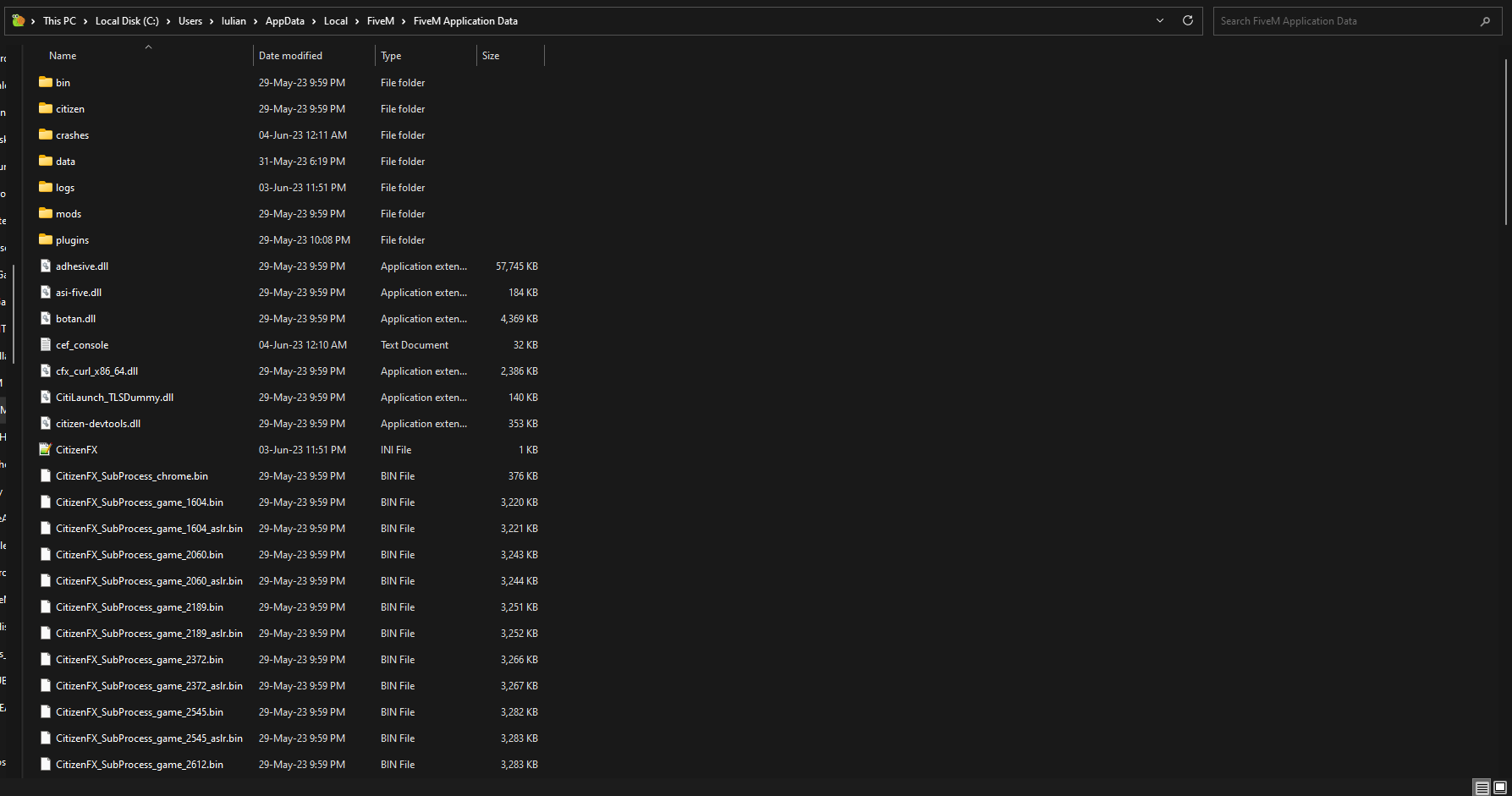Click the refresh icon in address bar
Image resolution: width=1512 pixels, height=796 pixels.
pos(1187,21)
